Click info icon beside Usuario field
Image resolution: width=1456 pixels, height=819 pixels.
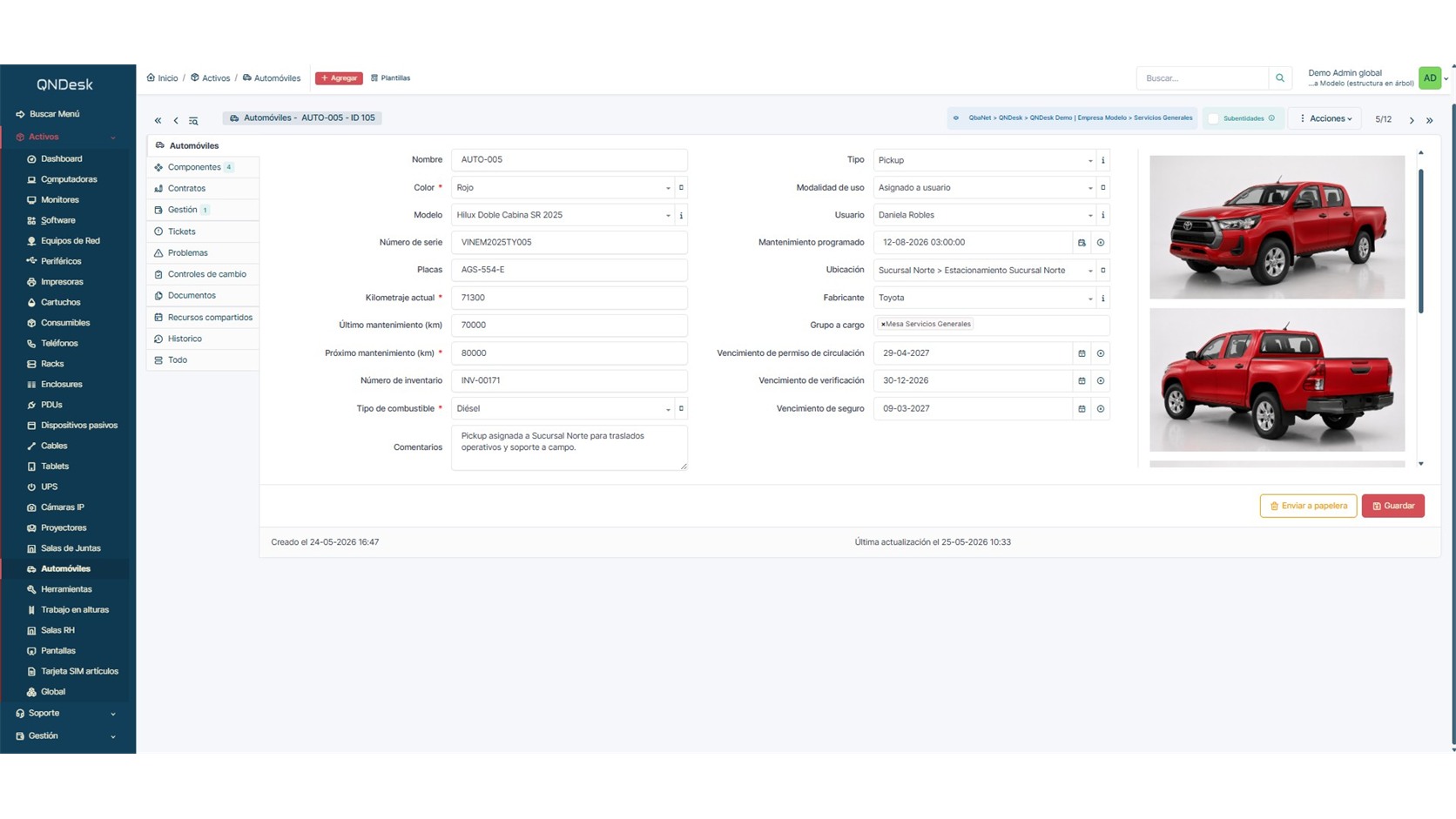pos(1102,215)
